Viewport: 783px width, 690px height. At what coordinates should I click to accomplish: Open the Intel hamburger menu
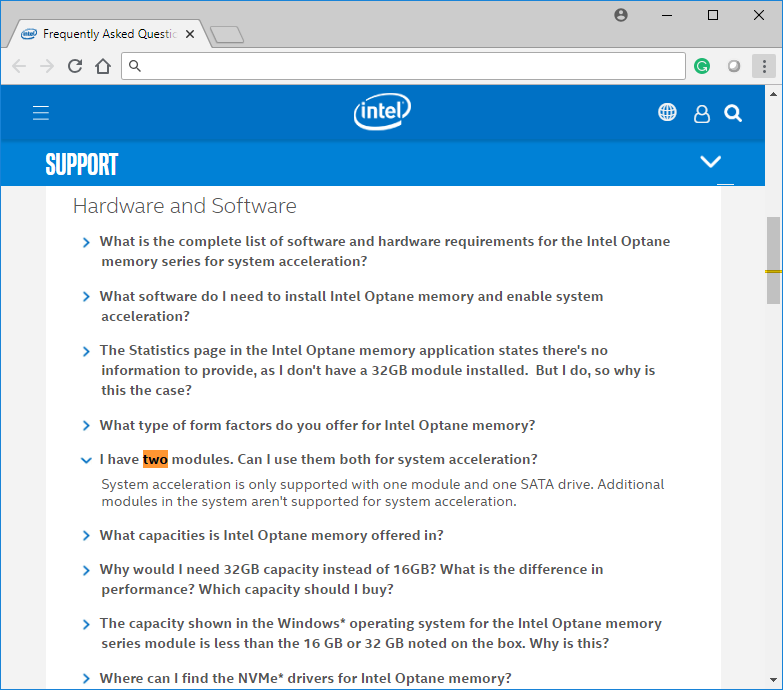coord(41,113)
